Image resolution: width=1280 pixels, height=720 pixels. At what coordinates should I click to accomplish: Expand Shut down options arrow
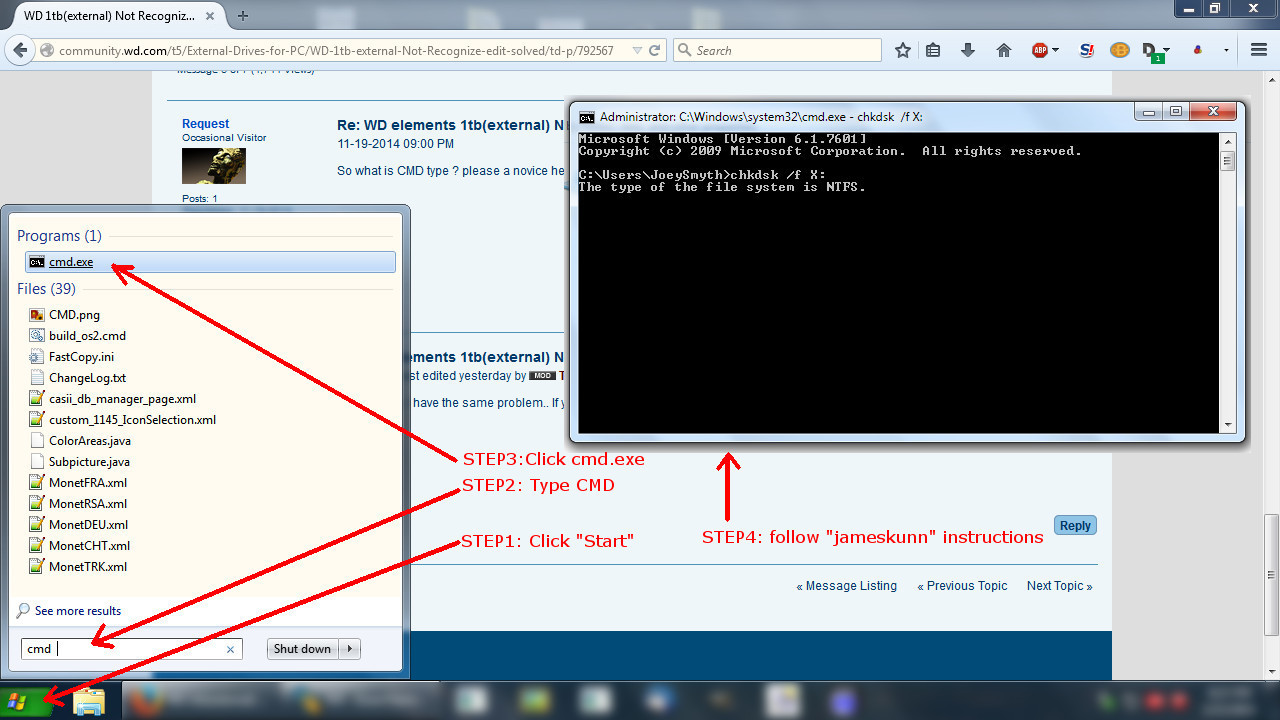coord(349,649)
